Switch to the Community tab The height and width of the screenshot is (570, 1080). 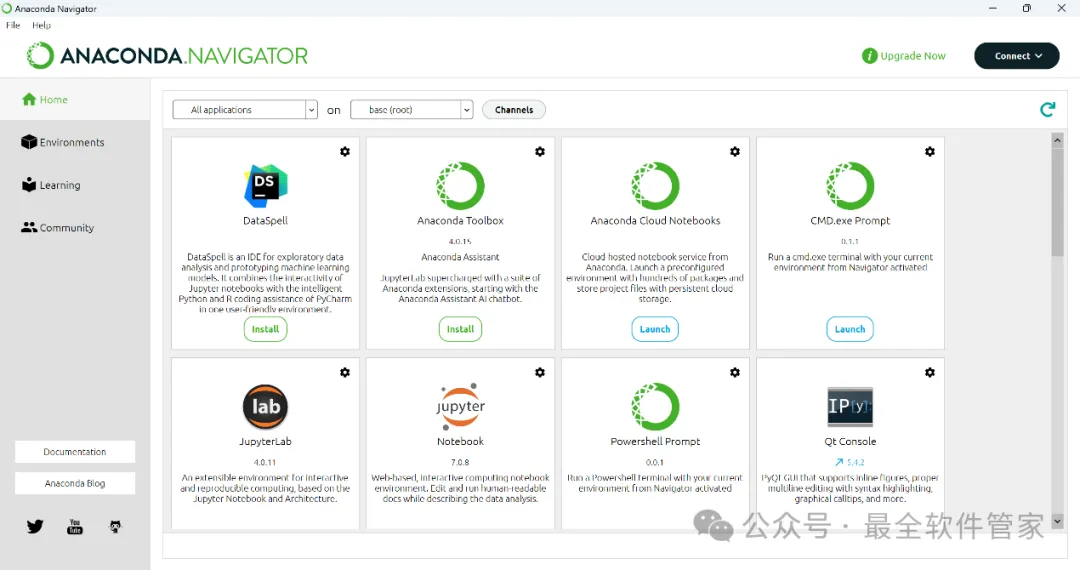click(x=74, y=228)
